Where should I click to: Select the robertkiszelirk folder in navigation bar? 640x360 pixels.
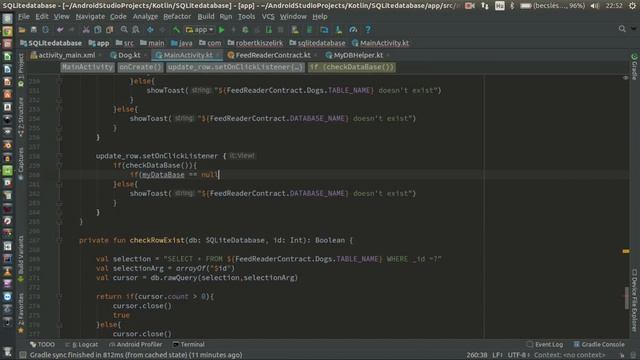coord(256,43)
